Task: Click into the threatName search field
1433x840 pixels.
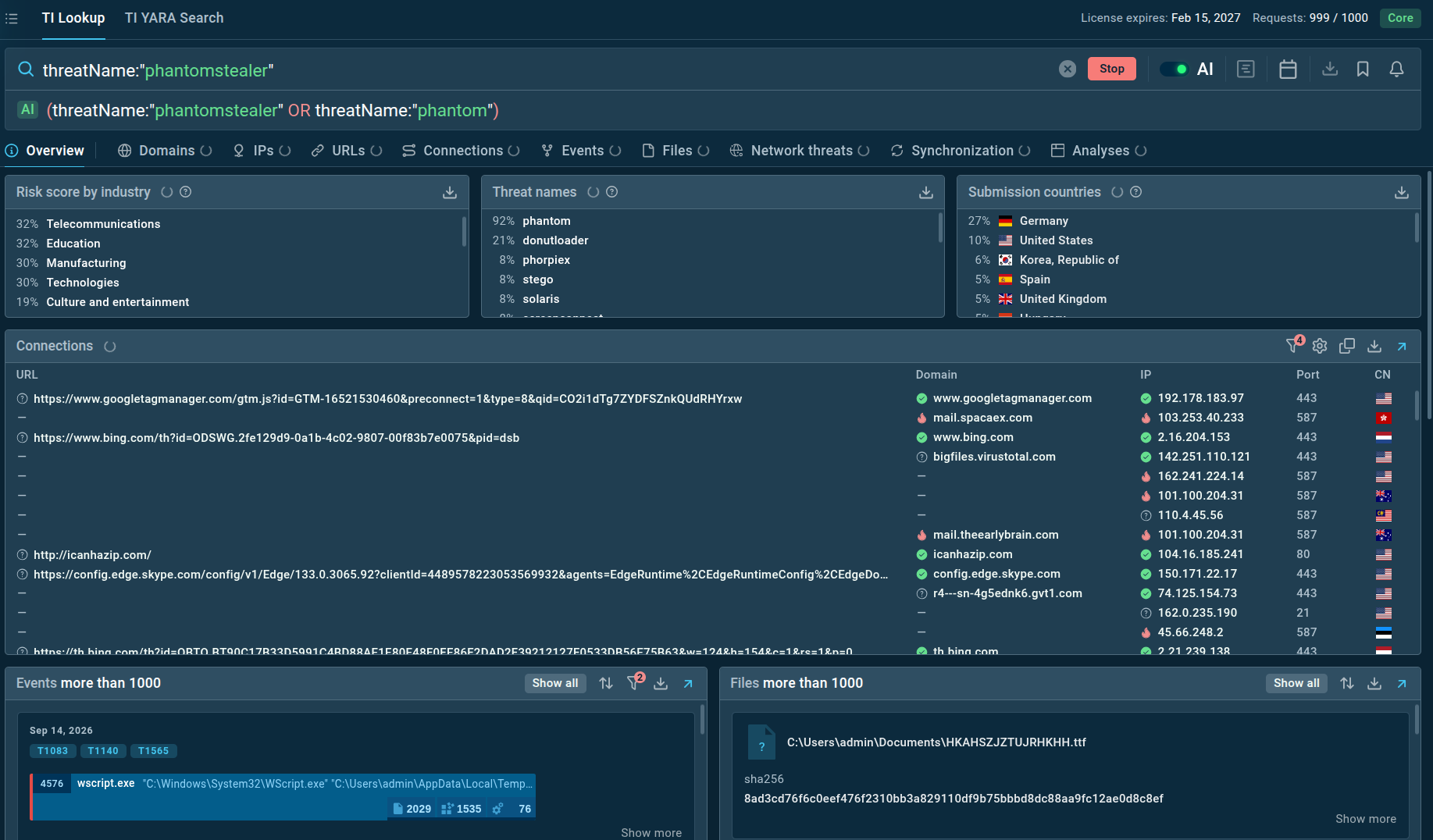Action: (547, 69)
